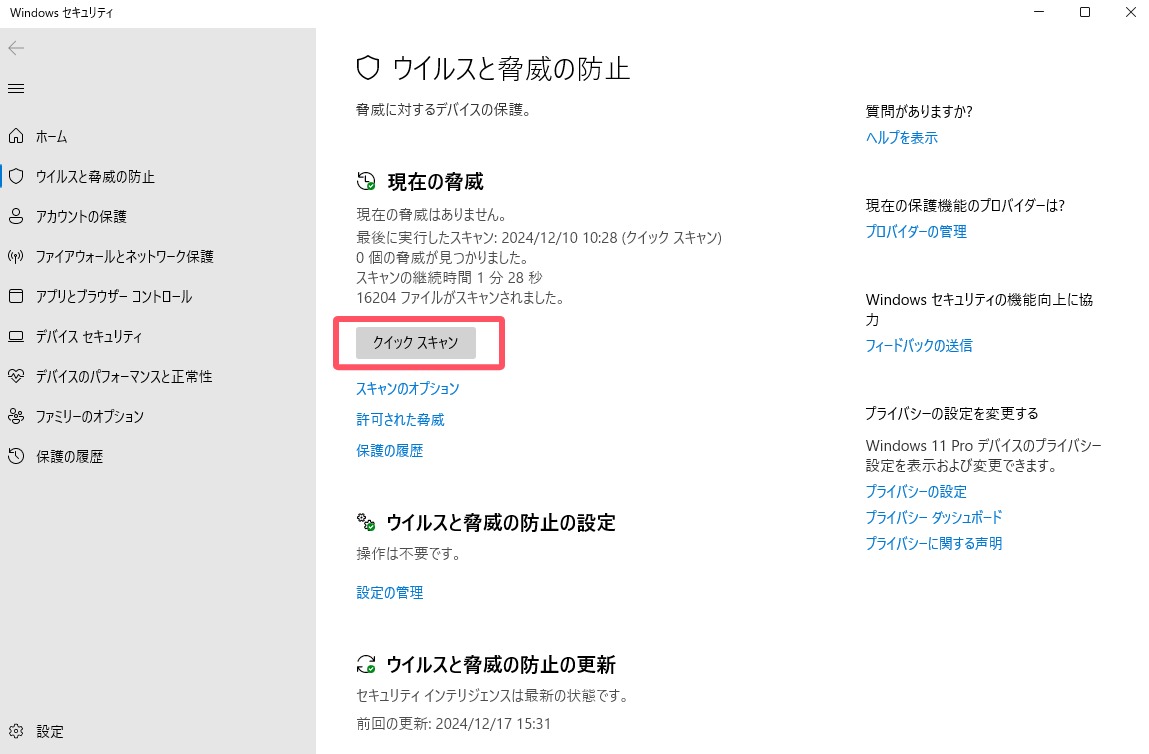Open the スキャンのオプション link
The height and width of the screenshot is (754, 1149).
[x=408, y=388]
